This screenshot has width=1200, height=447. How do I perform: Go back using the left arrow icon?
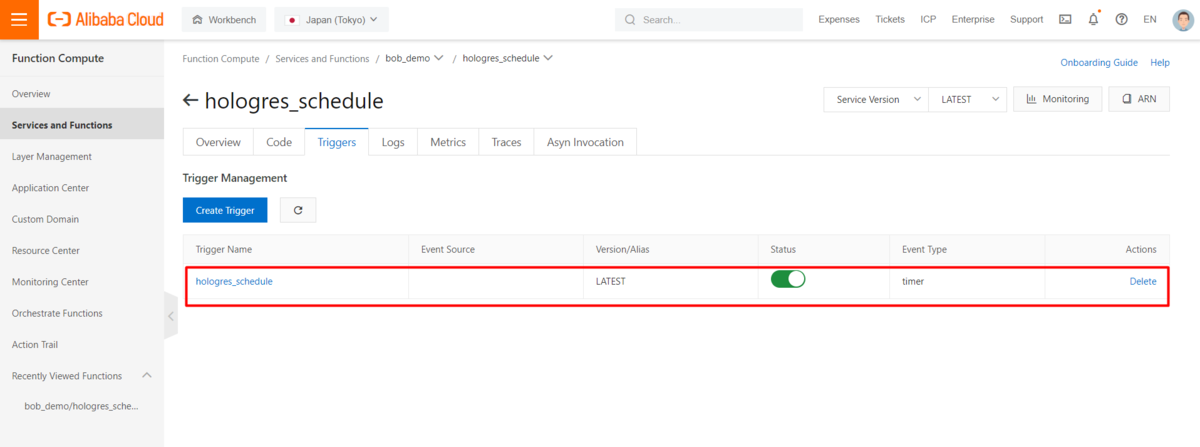coord(190,100)
